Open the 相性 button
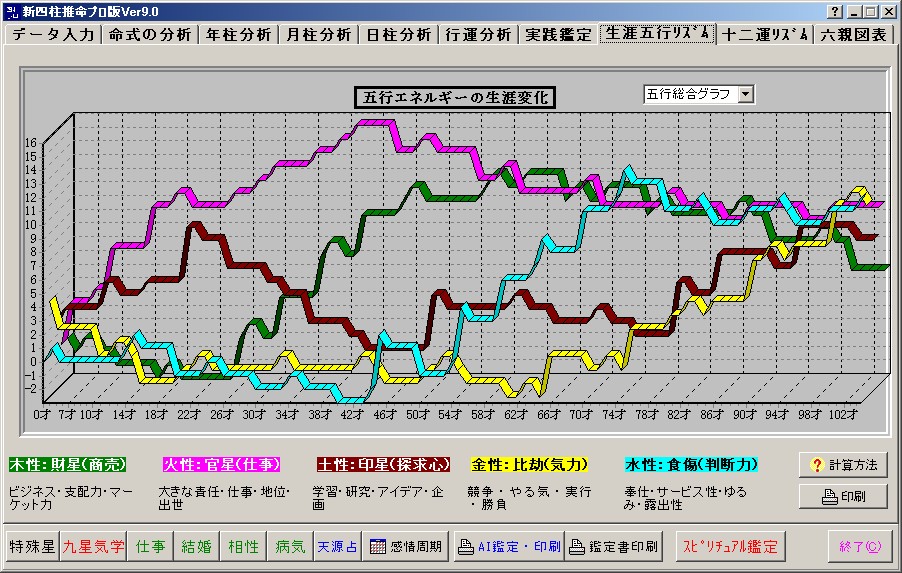This screenshot has height=573, width=902. click(243, 546)
